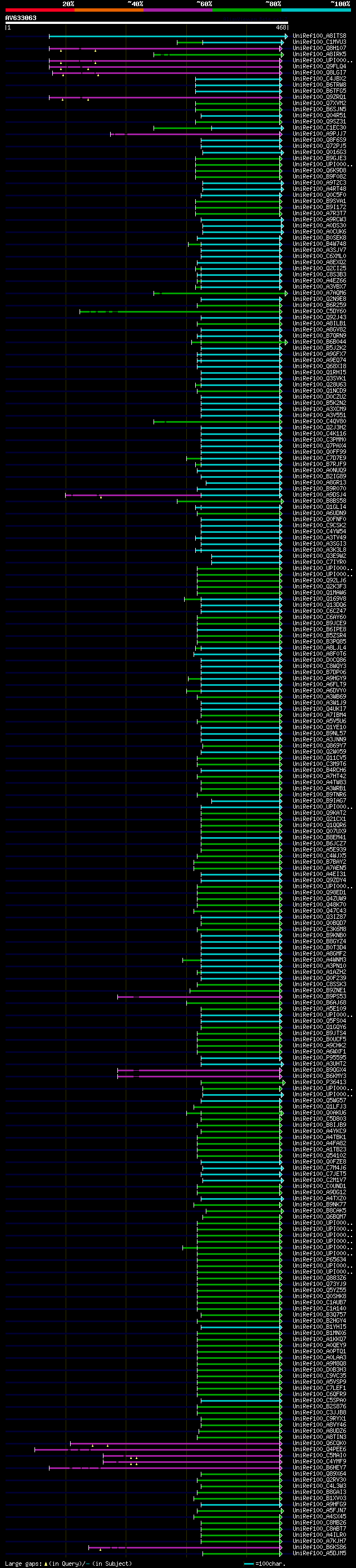
Task: Open hit UniRef100_C1EC30
Action: coord(319,128)
